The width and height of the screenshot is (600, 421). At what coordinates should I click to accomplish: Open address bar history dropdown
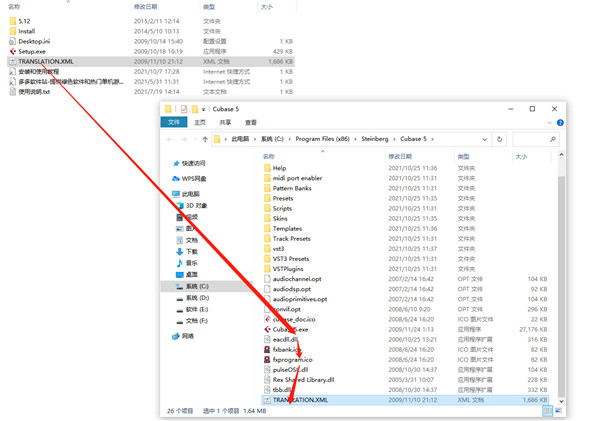[484, 139]
